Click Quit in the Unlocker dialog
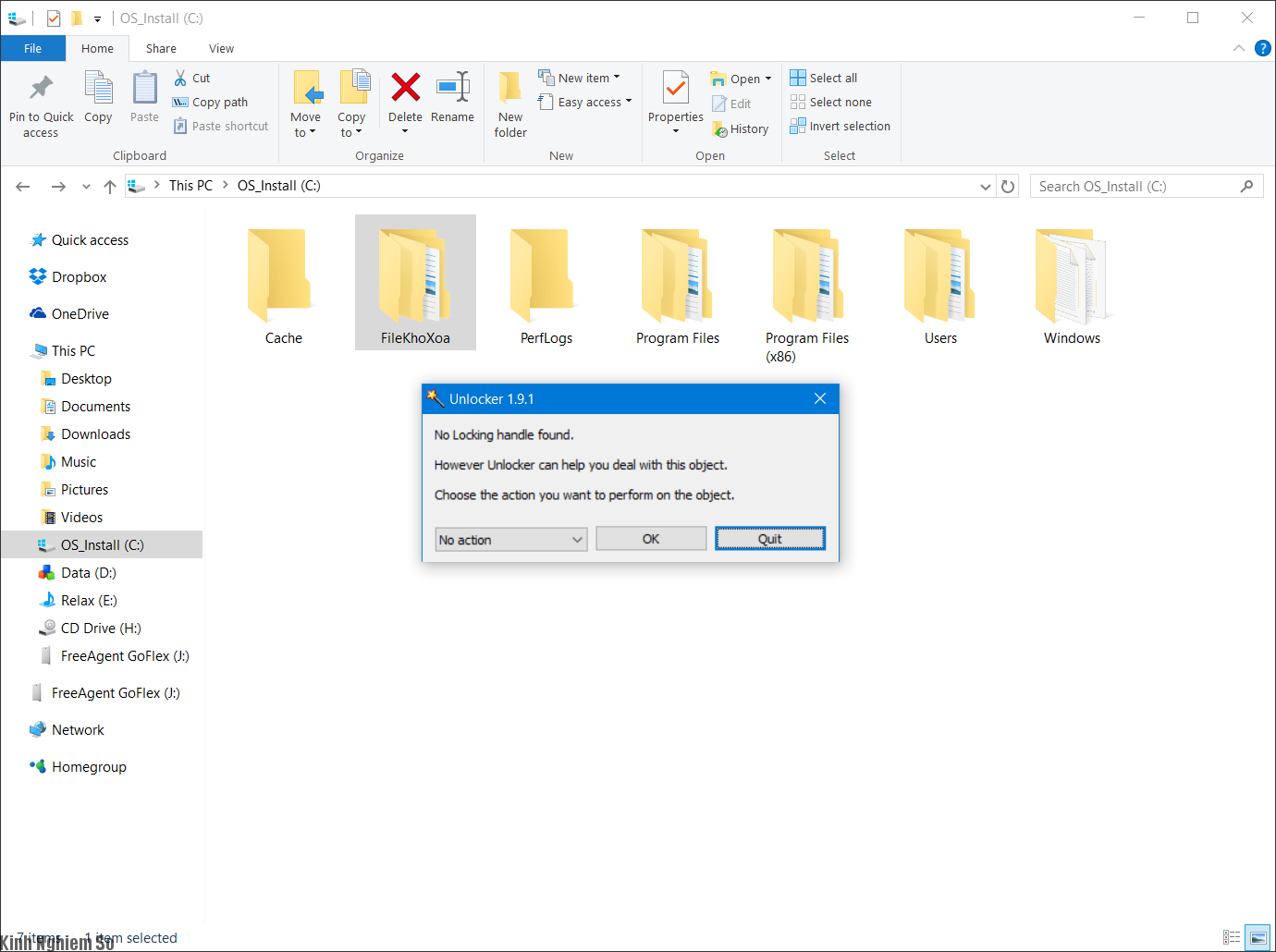The image size is (1276, 952). coord(770,539)
